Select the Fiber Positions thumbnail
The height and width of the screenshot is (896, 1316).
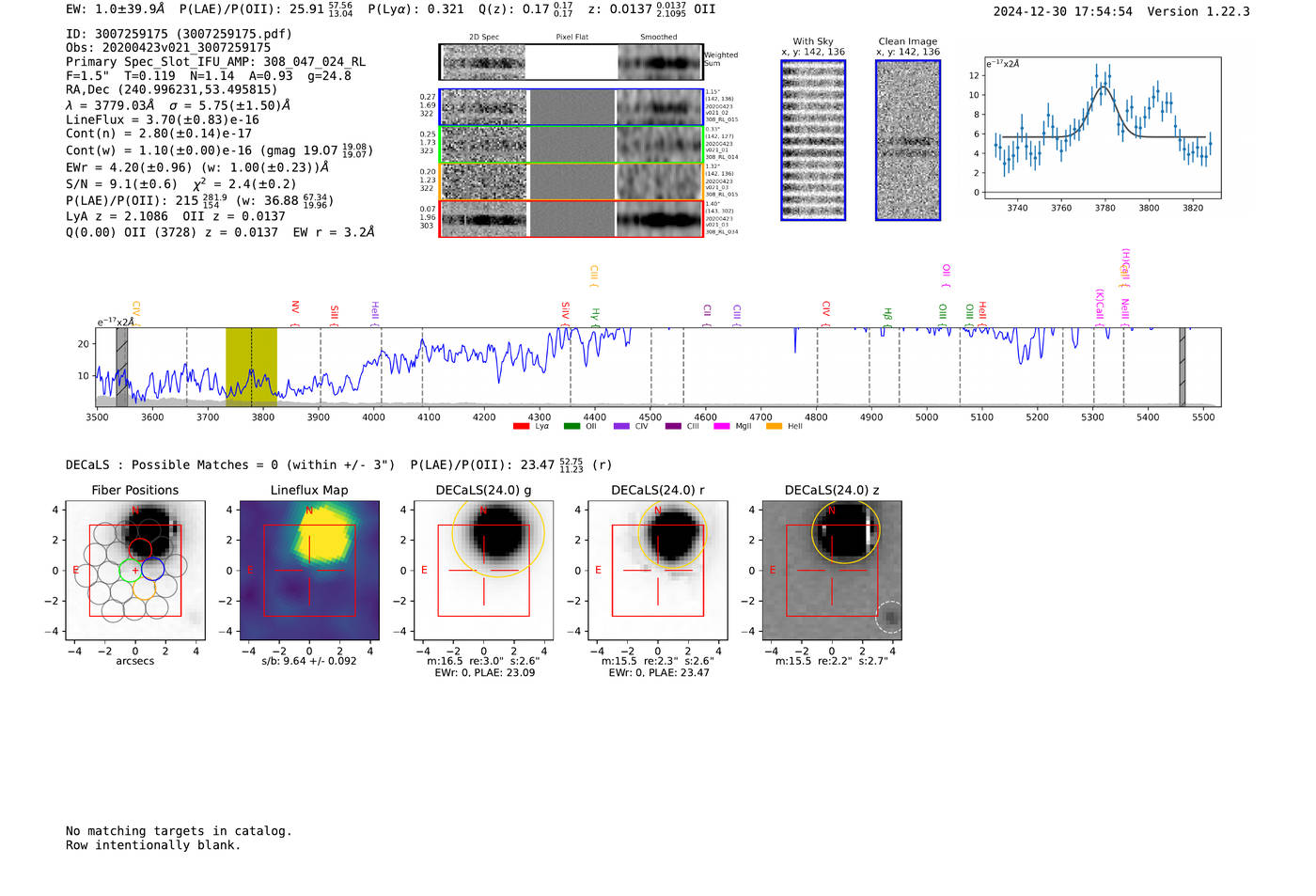click(135, 570)
